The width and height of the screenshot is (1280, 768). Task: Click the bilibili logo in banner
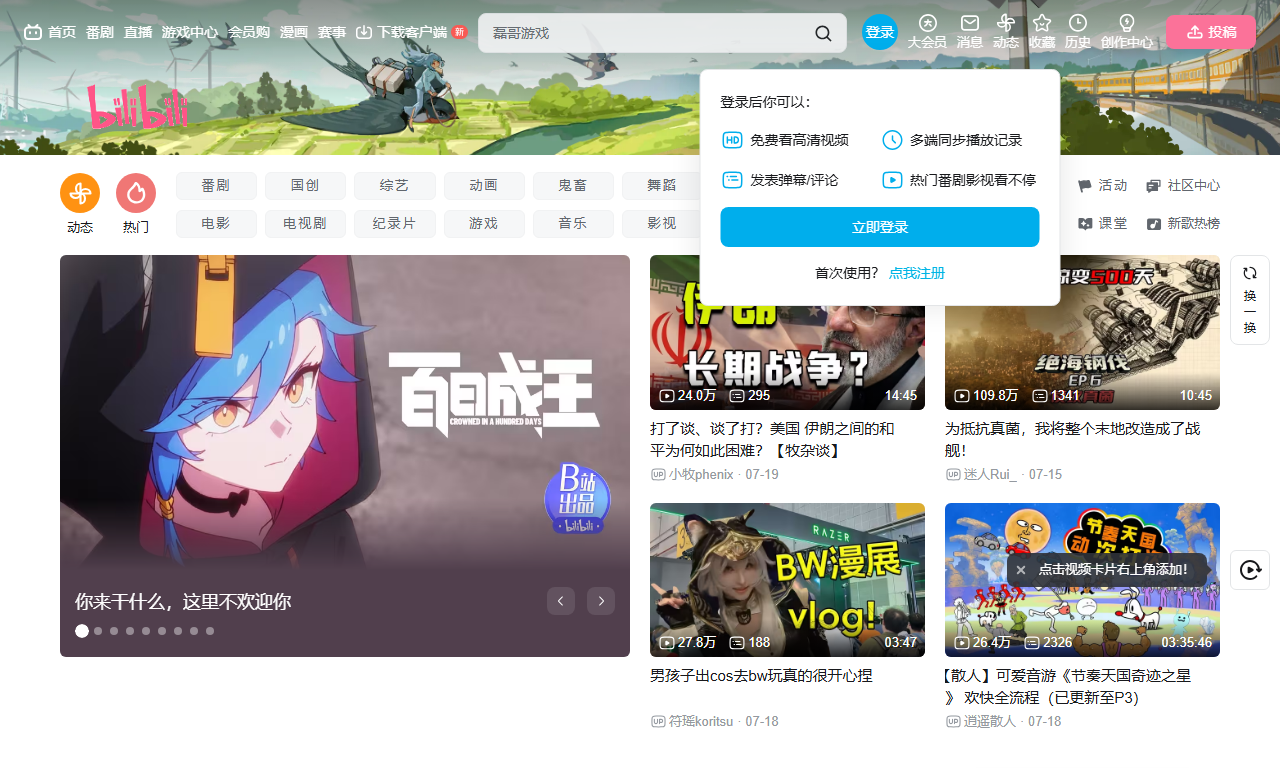point(138,107)
